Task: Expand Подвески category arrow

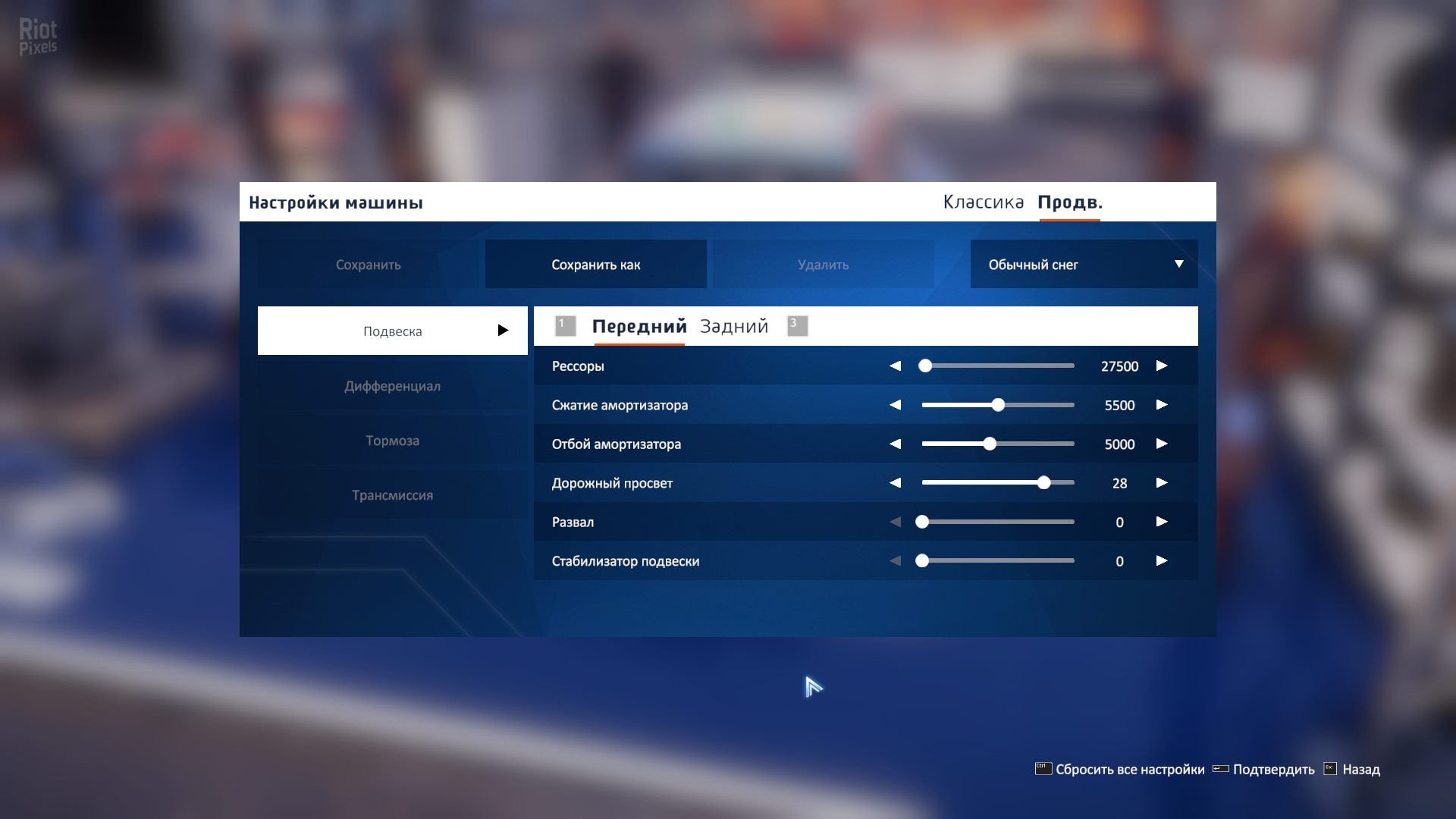Action: coord(502,331)
